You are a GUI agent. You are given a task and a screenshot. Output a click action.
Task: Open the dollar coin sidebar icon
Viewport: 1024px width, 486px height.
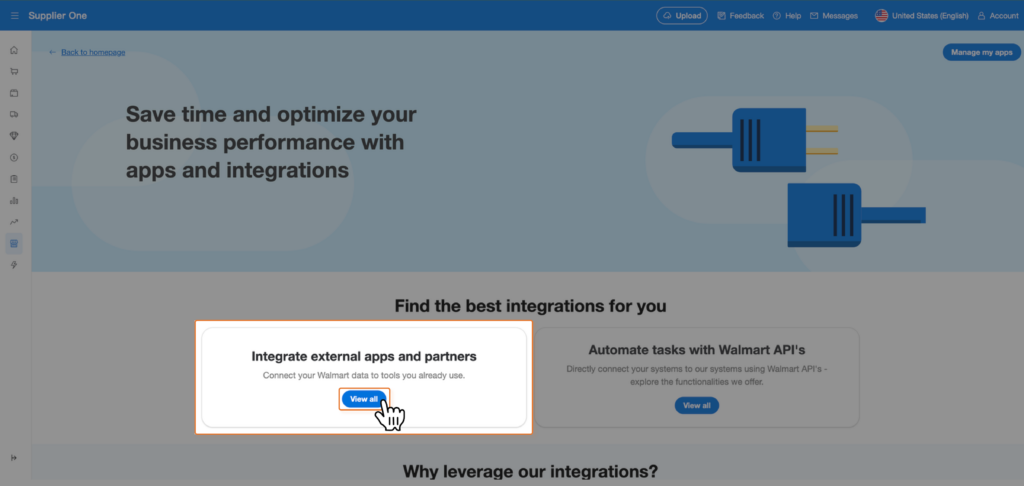point(14,157)
